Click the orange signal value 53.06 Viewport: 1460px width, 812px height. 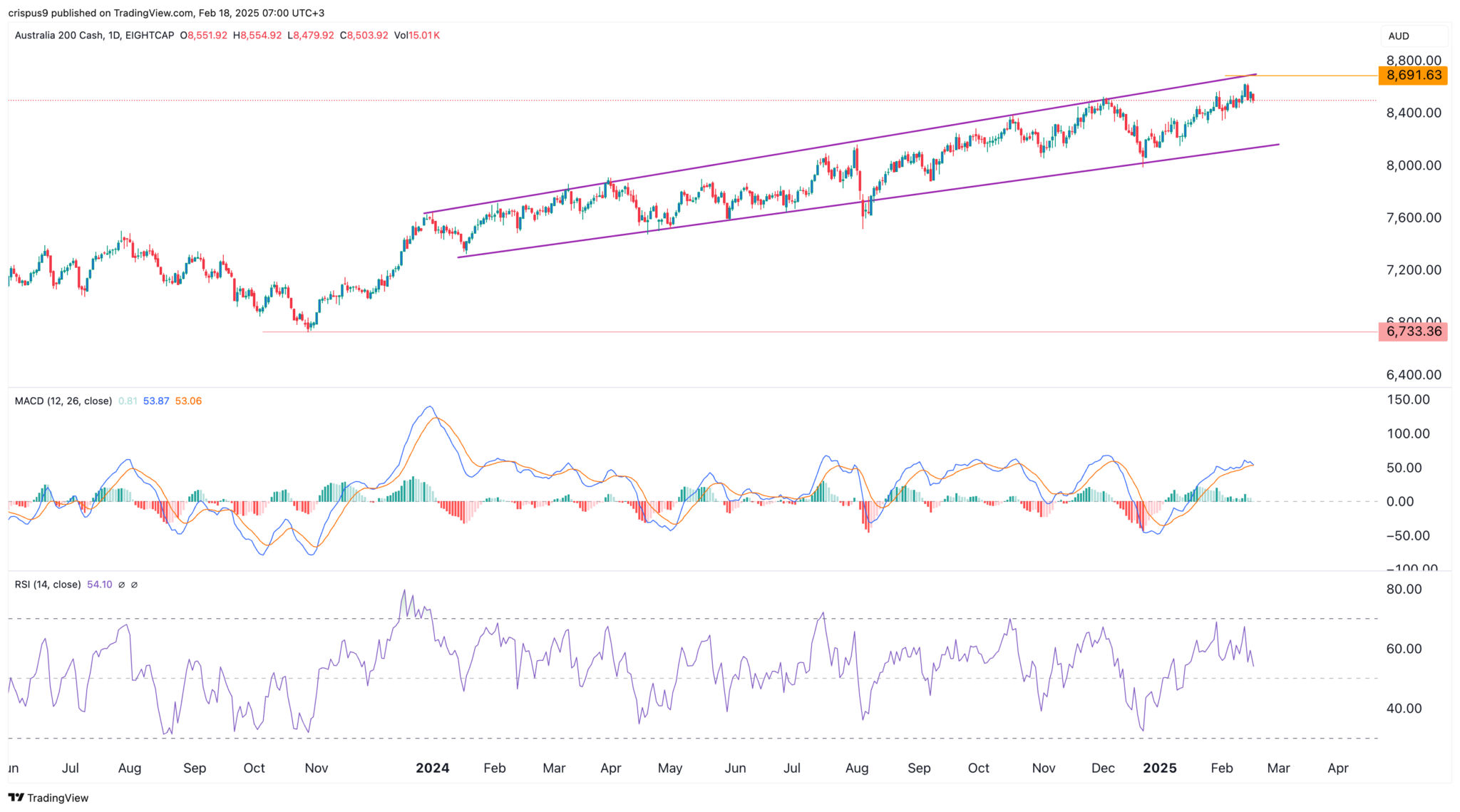188,401
